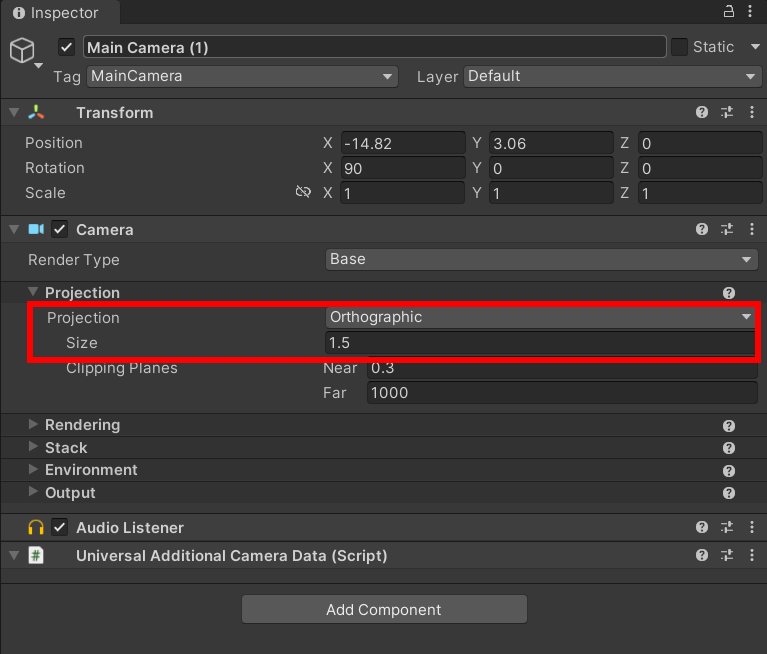Open Universal Additional Camera Data presets icon
This screenshot has width=767, height=654.
coord(727,555)
